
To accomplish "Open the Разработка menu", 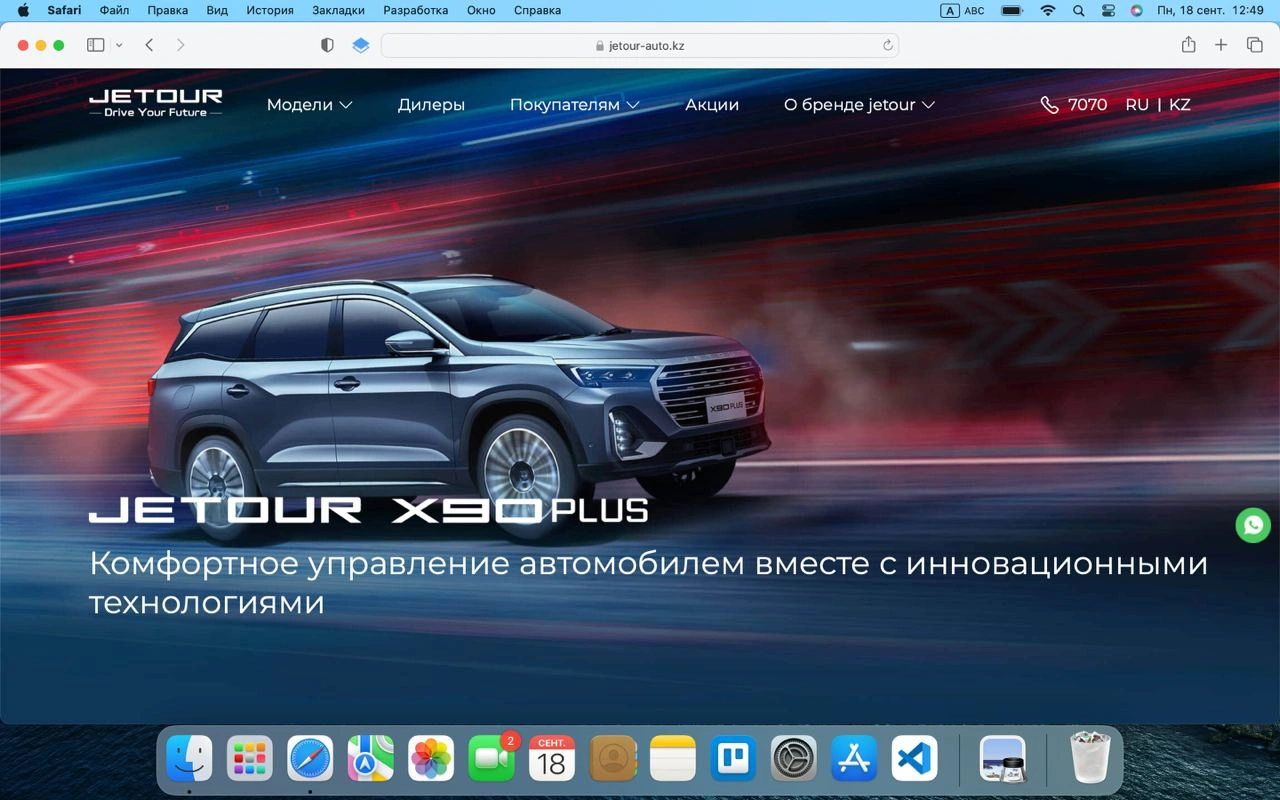I will pyautogui.click(x=415, y=11).
